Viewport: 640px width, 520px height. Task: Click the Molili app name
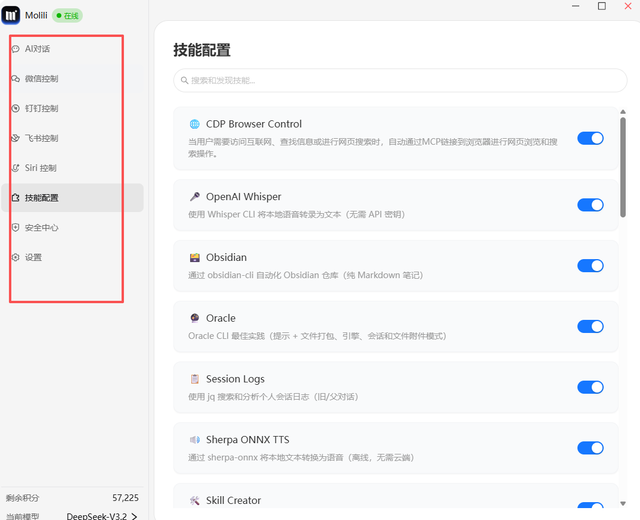coord(36,16)
